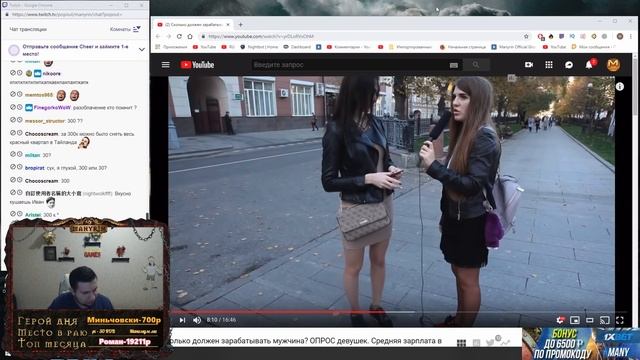The image size is (640, 360).
Task: Click the Aristel username in chat
Action: 33,215
